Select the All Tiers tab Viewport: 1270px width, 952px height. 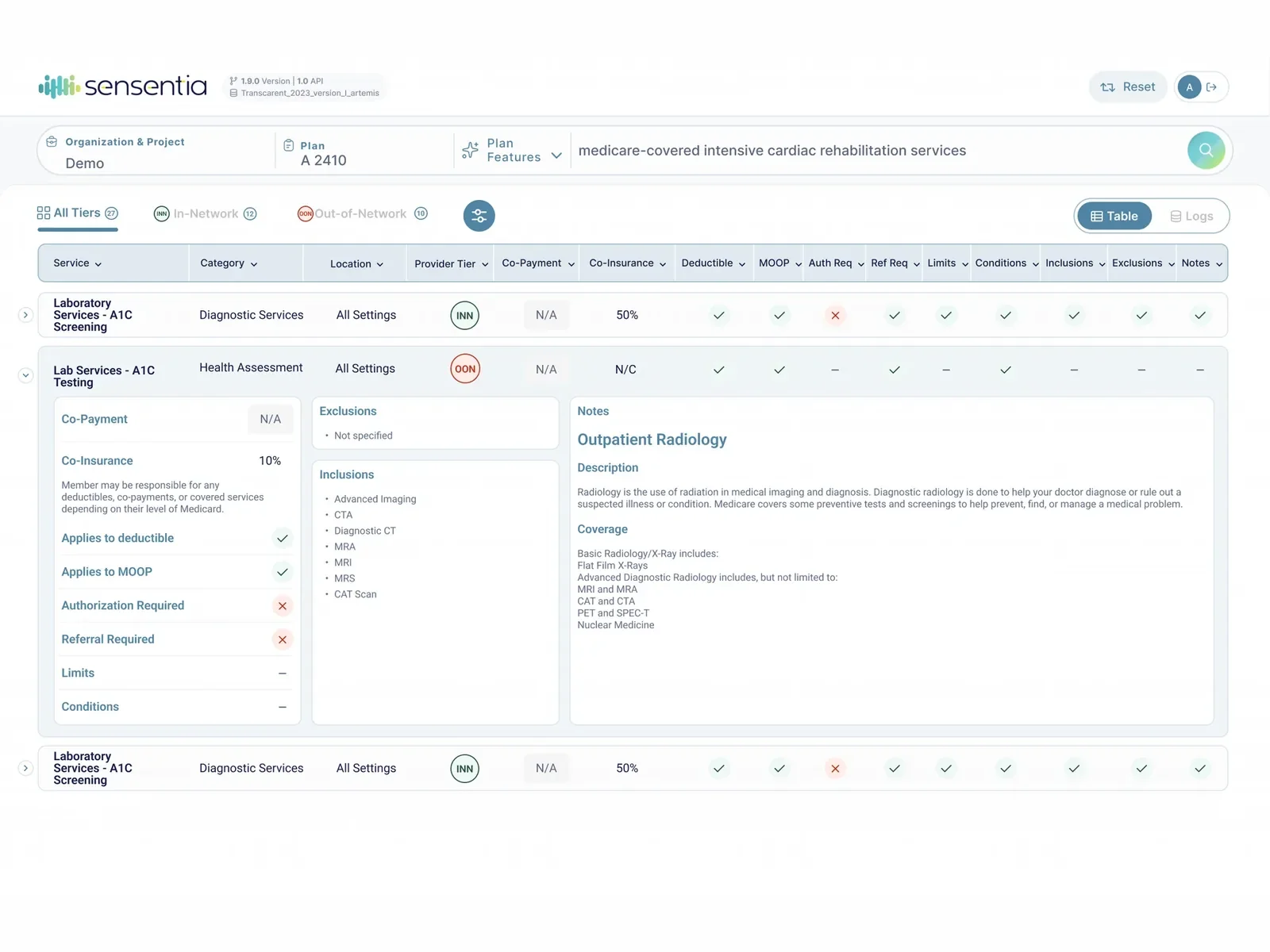tap(78, 213)
